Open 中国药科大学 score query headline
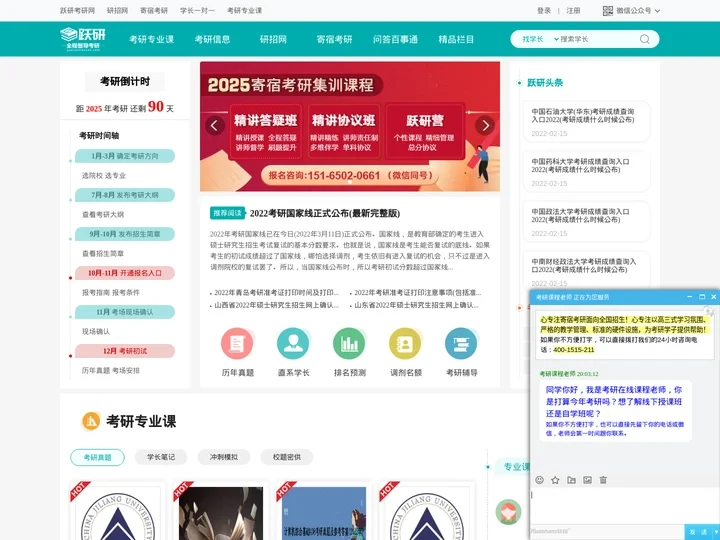Screen dimensions: 720x540 point(580,165)
